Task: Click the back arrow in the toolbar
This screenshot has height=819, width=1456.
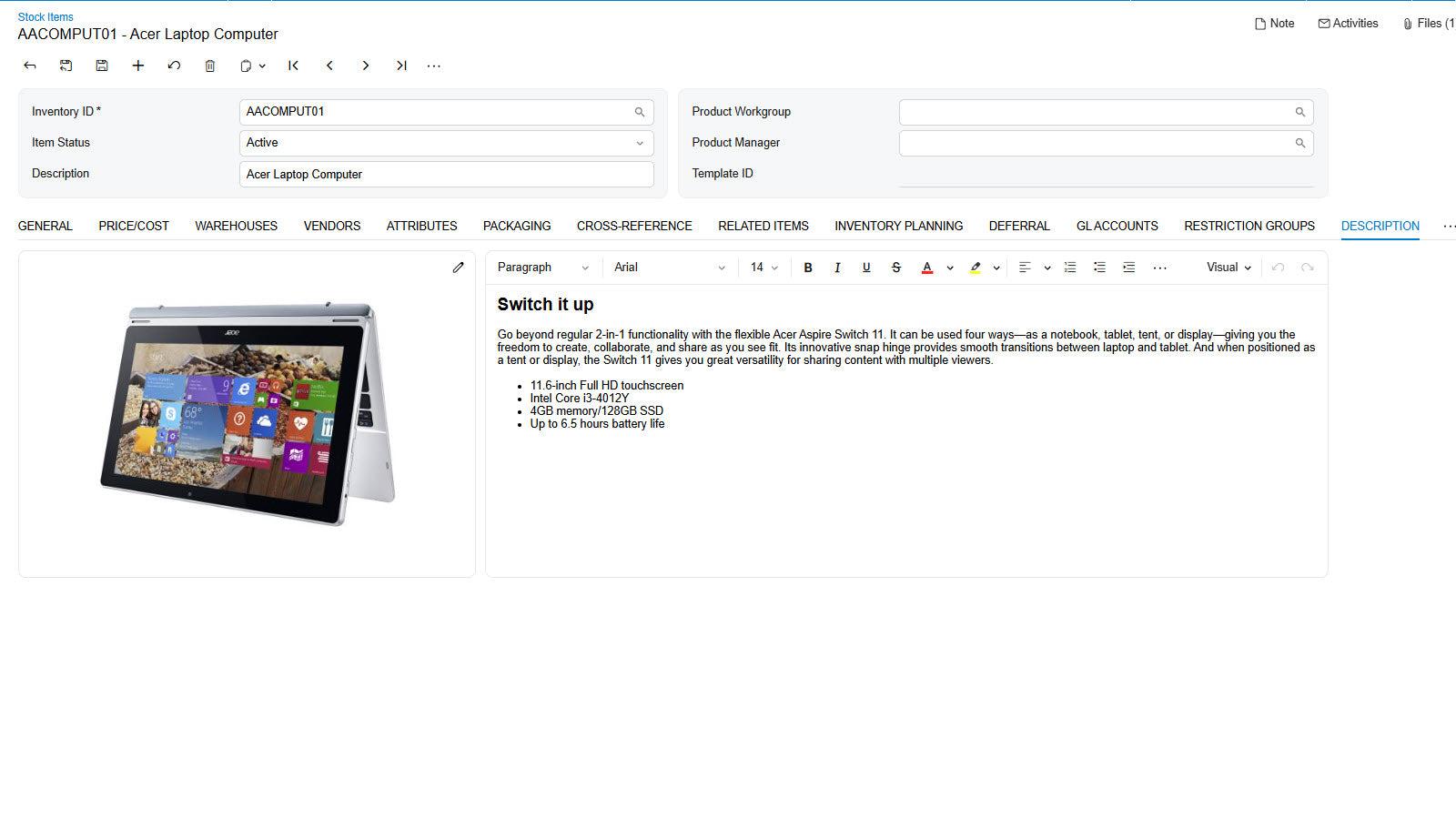Action: click(x=29, y=66)
